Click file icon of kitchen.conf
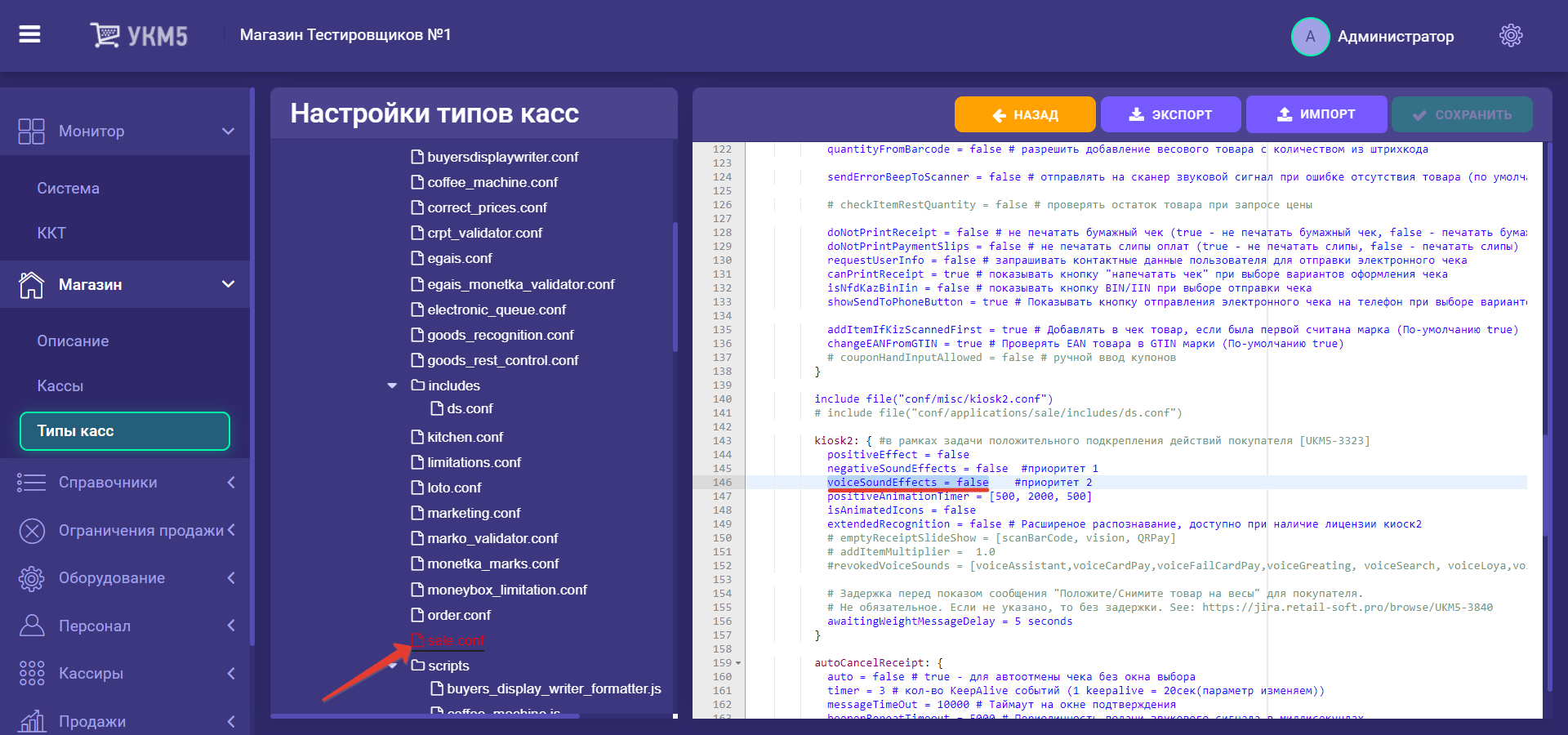This screenshot has width=1568, height=735. (417, 436)
